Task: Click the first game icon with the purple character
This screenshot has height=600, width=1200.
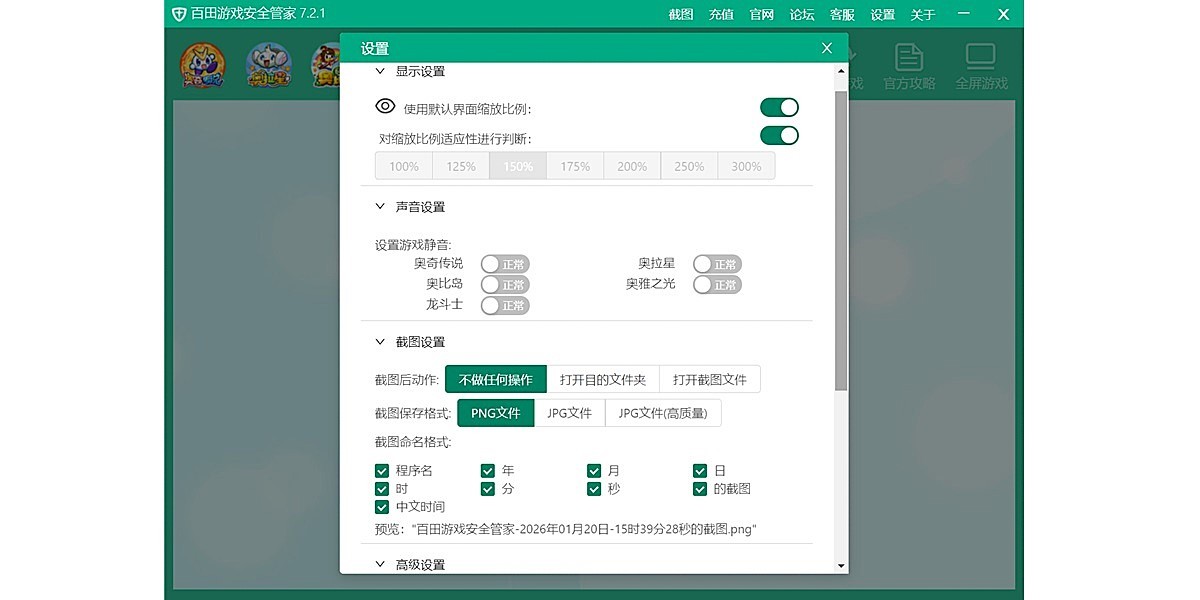Action: point(203,66)
